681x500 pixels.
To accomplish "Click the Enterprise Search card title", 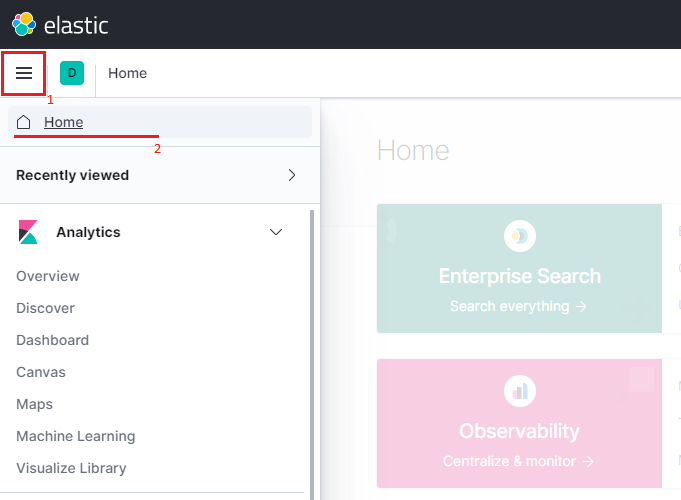I will (x=519, y=276).
